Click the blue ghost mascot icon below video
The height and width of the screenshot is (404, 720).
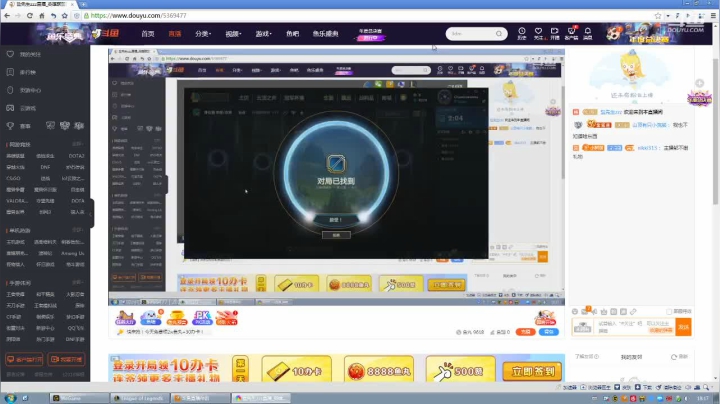(151, 318)
